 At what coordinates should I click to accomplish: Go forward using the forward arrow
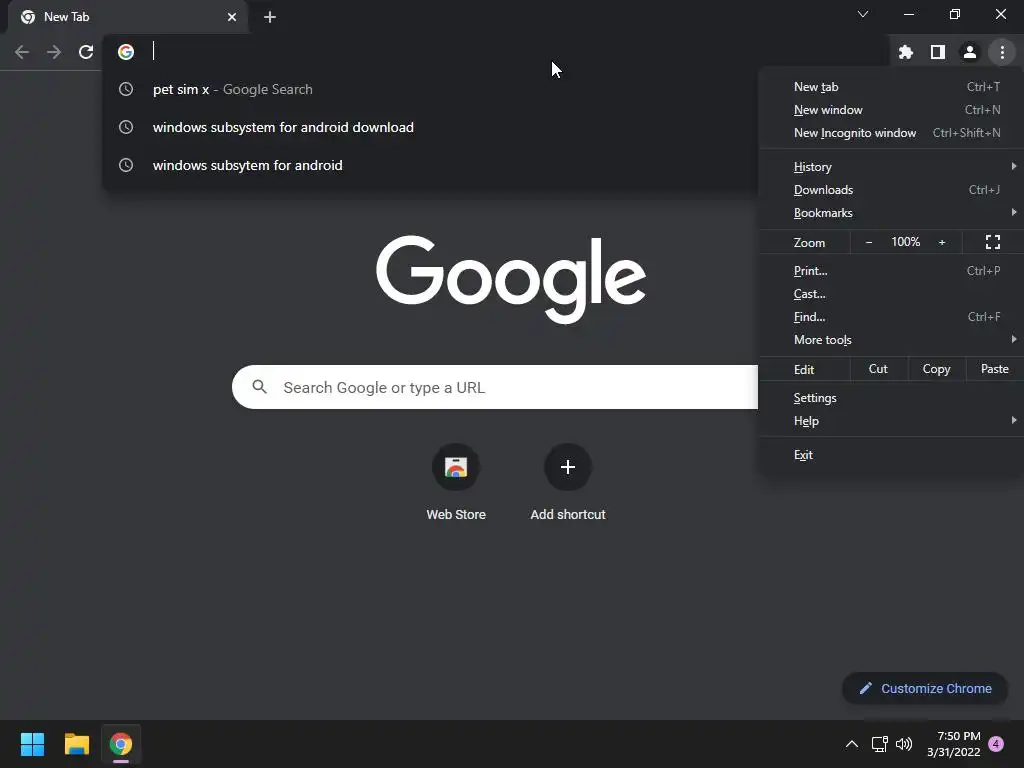(54, 52)
